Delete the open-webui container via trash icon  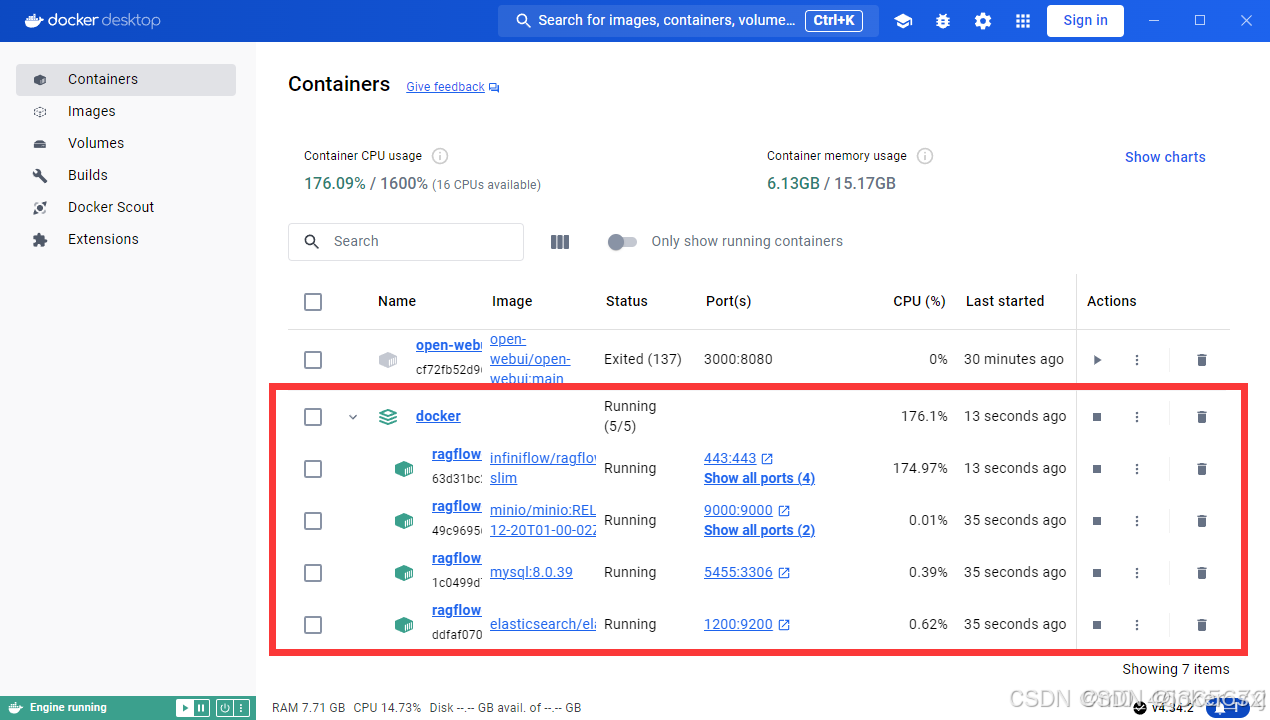1202,360
